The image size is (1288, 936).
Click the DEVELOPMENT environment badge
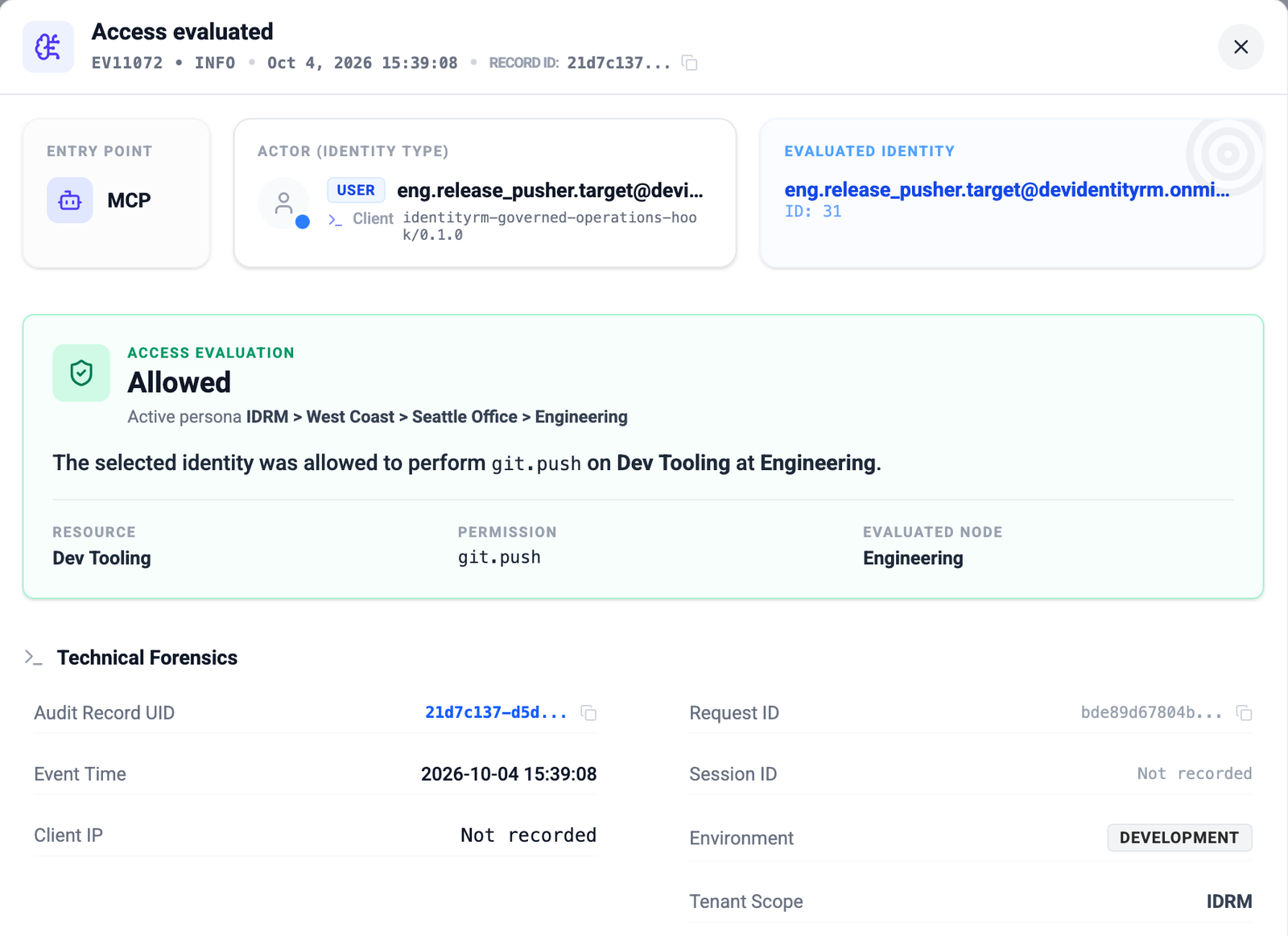click(x=1179, y=837)
